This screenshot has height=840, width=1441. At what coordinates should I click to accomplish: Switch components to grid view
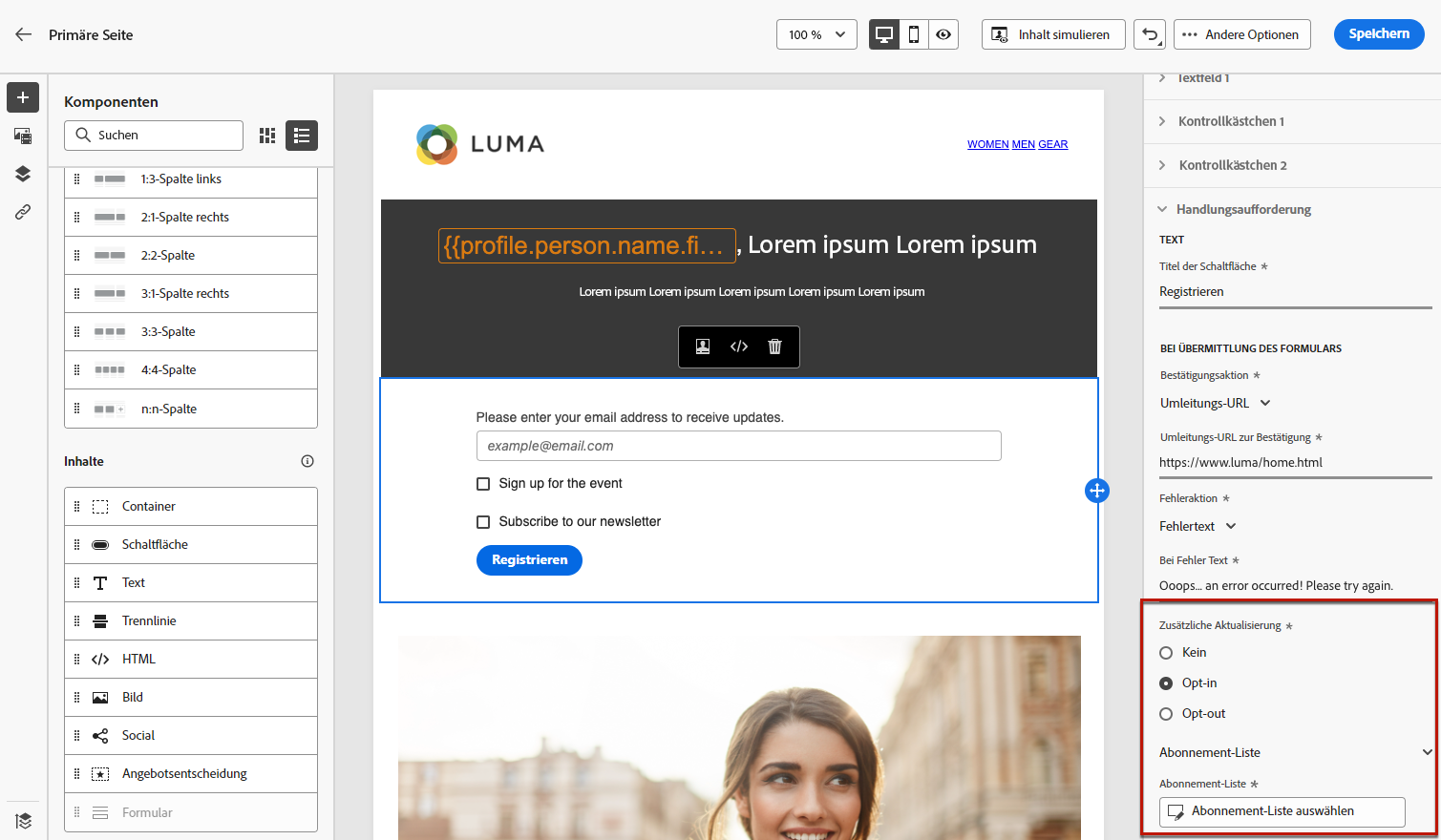point(267,136)
